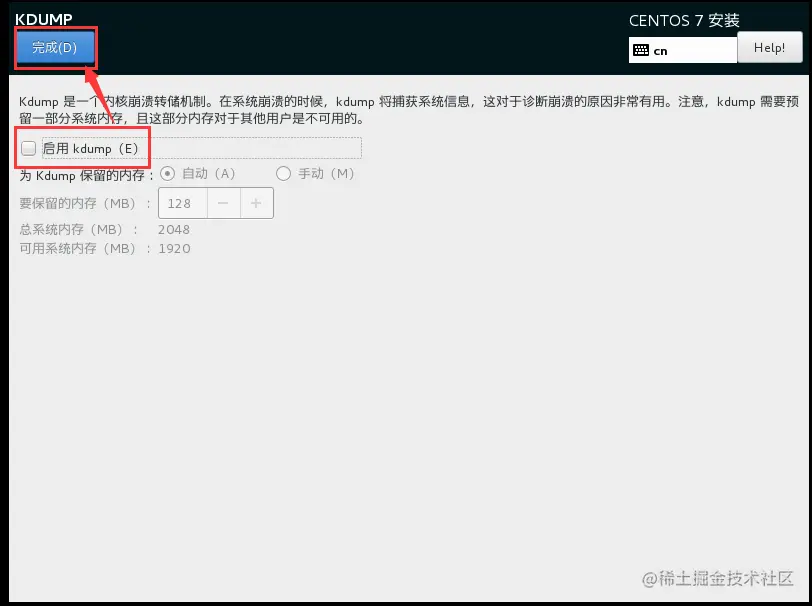This screenshot has height=606, width=812.
Task: Open the Help! button
Action: coord(770,48)
